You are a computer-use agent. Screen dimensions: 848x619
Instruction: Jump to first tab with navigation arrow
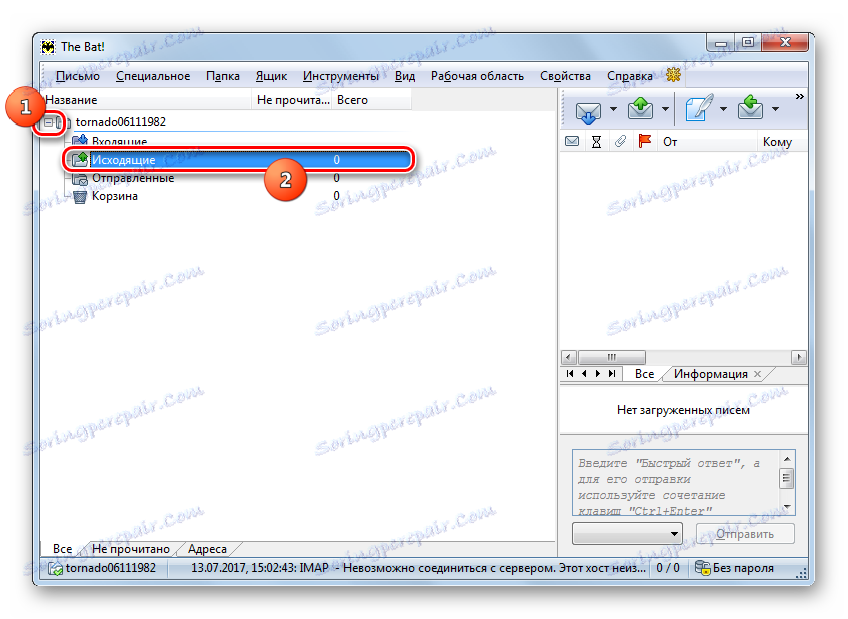pyautogui.click(x=570, y=374)
